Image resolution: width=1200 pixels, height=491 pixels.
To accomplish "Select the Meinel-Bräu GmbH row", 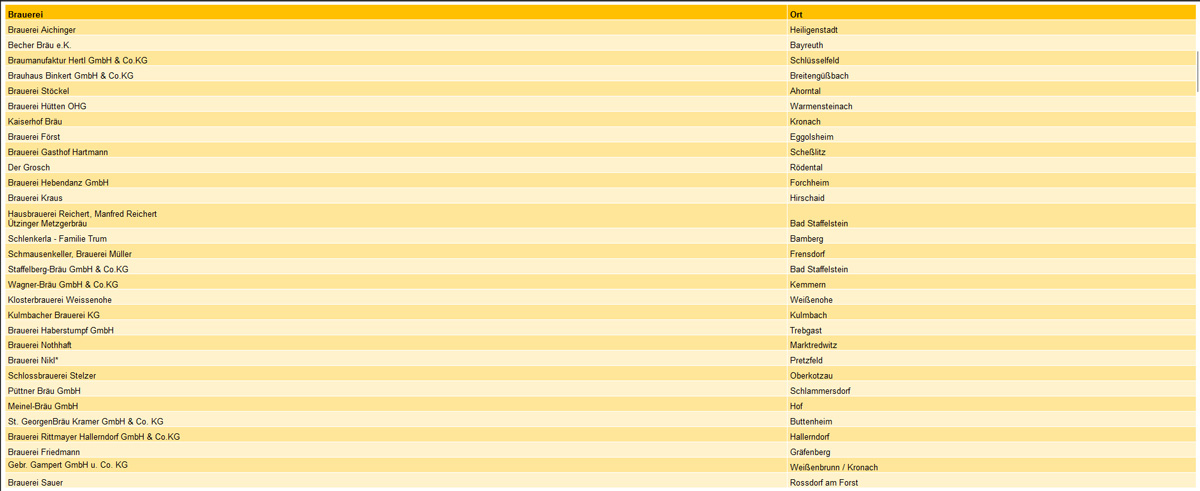I will (x=42, y=406).
